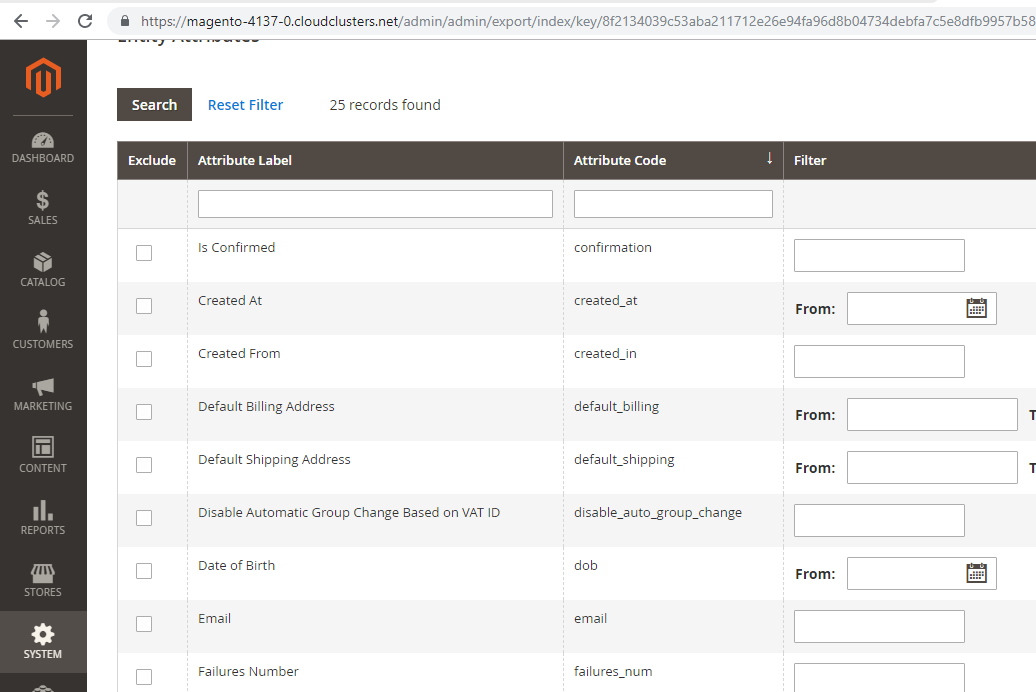
Task: Open calendar picker for Date of Birth
Action: (976, 573)
